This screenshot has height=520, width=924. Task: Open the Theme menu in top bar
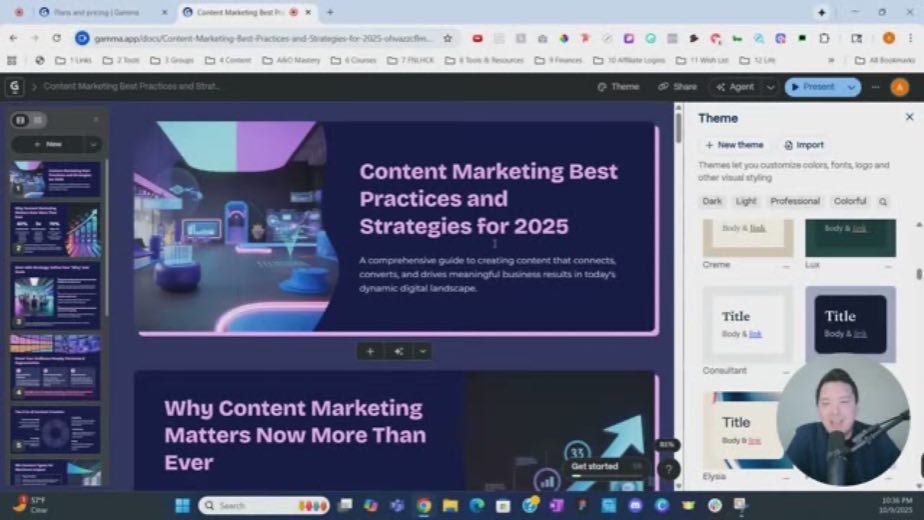pos(618,87)
